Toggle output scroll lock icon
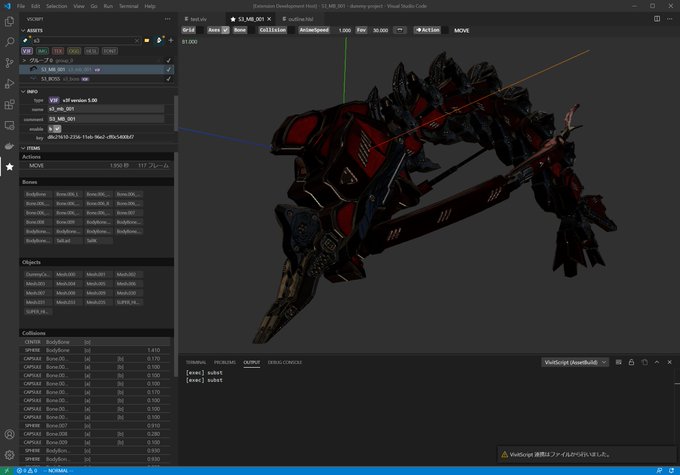Screen dimensions: 680x475 tap(631, 362)
